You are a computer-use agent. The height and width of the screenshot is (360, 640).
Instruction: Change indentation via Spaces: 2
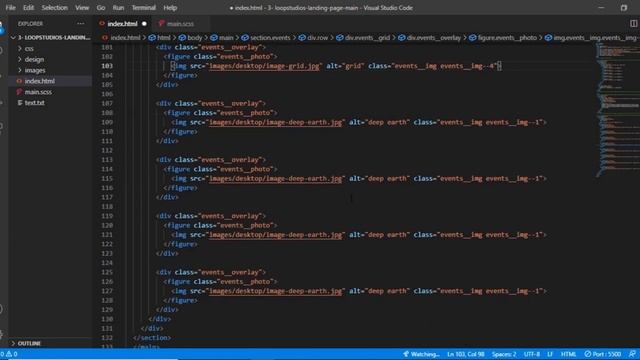(x=504, y=354)
